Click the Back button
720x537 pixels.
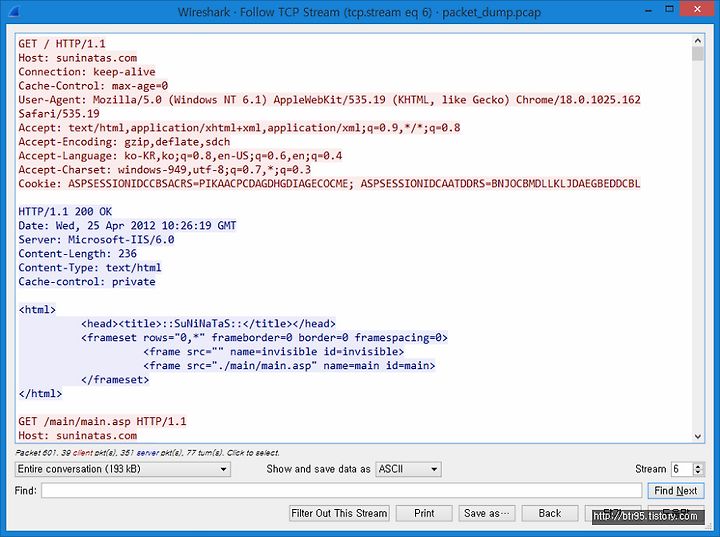(550, 513)
